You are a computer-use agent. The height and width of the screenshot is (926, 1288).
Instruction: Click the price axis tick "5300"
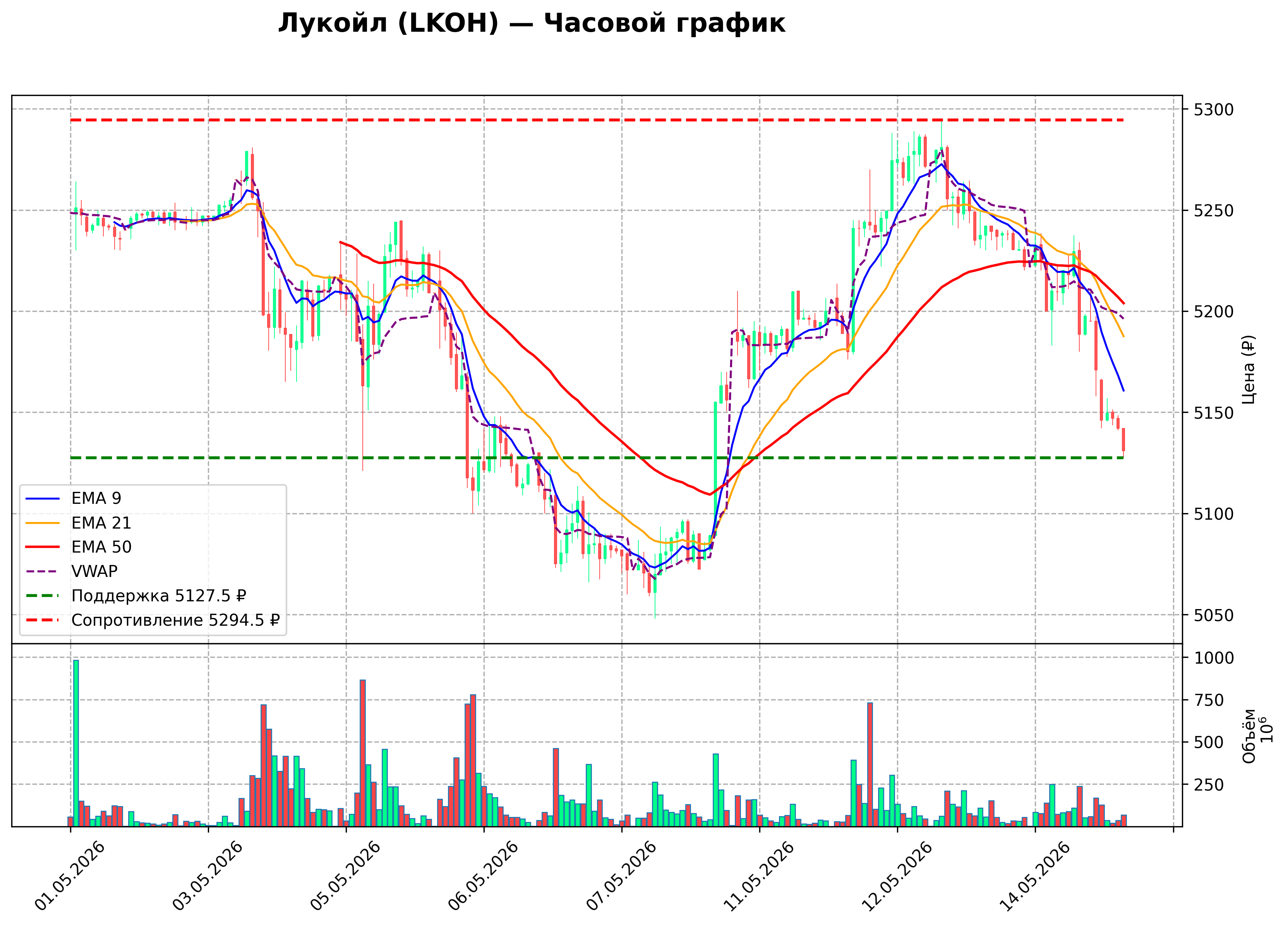pyautogui.click(x=1214, y=110)
